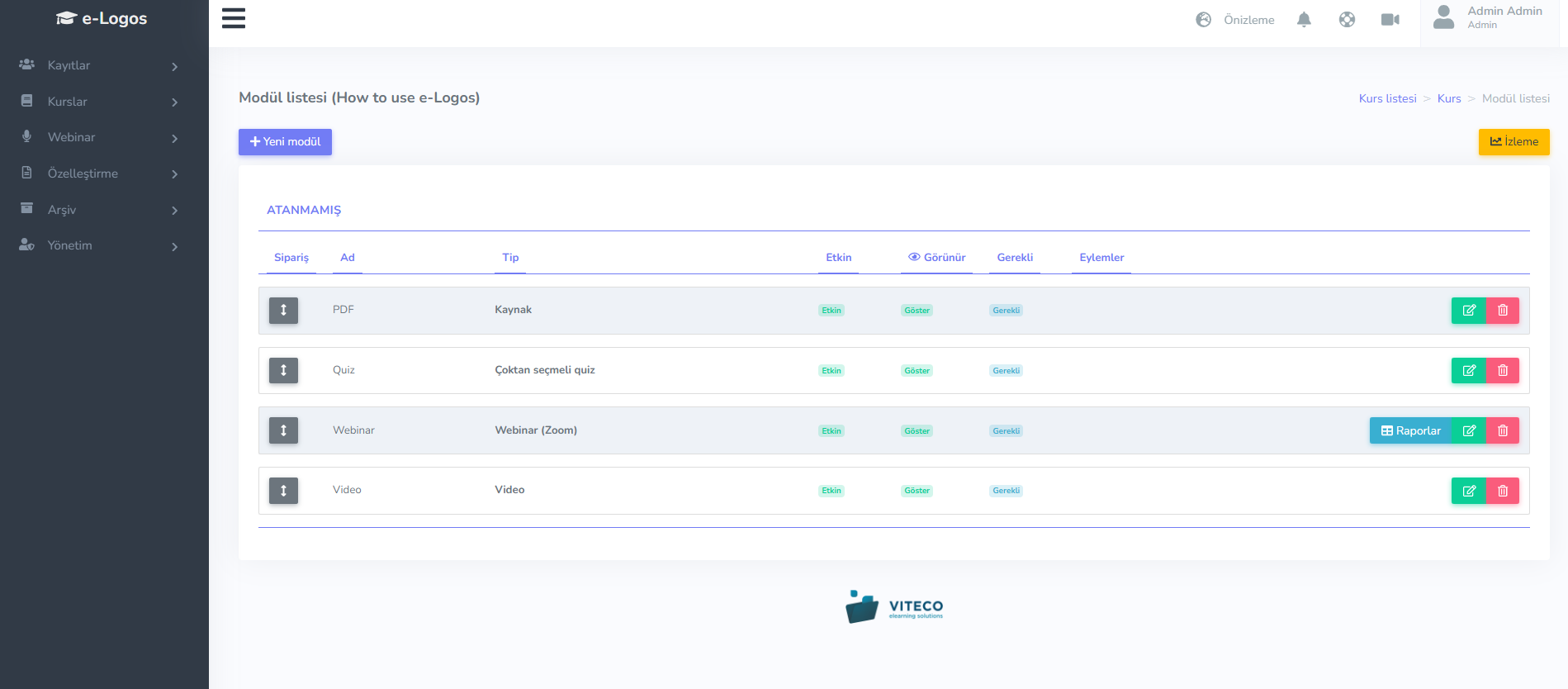Click the video camera icon in header
Screen dimensions: 1568x689
tap(1390, 20)
